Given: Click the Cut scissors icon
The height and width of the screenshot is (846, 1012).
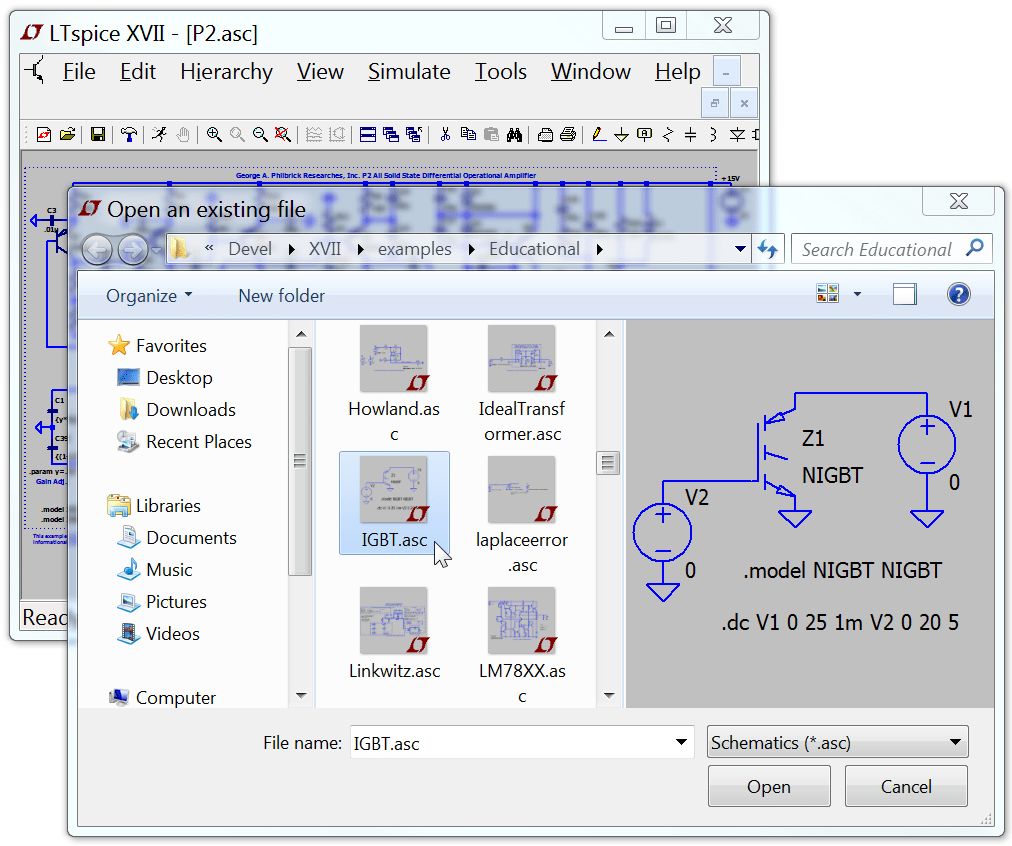Looking at the screenshot, I should coord(445,134).
